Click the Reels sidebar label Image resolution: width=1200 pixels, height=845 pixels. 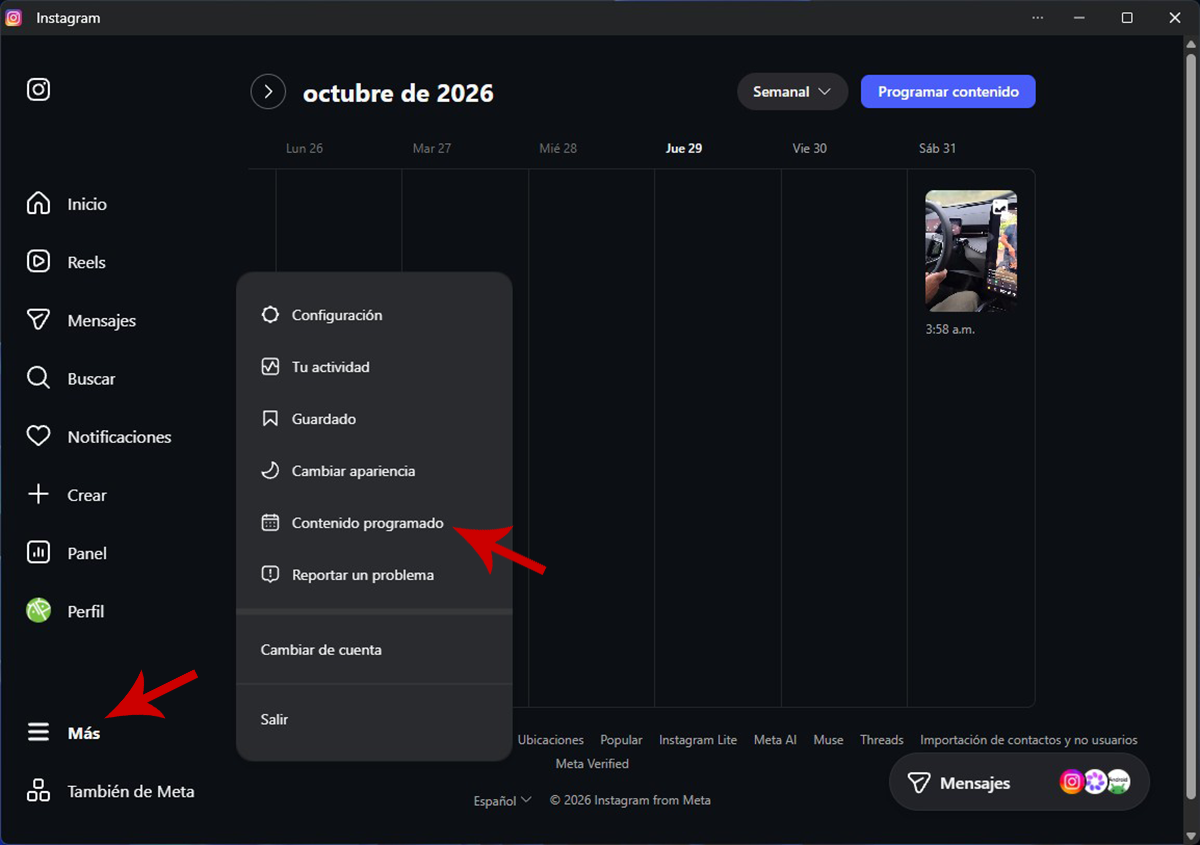coord(86,262)
